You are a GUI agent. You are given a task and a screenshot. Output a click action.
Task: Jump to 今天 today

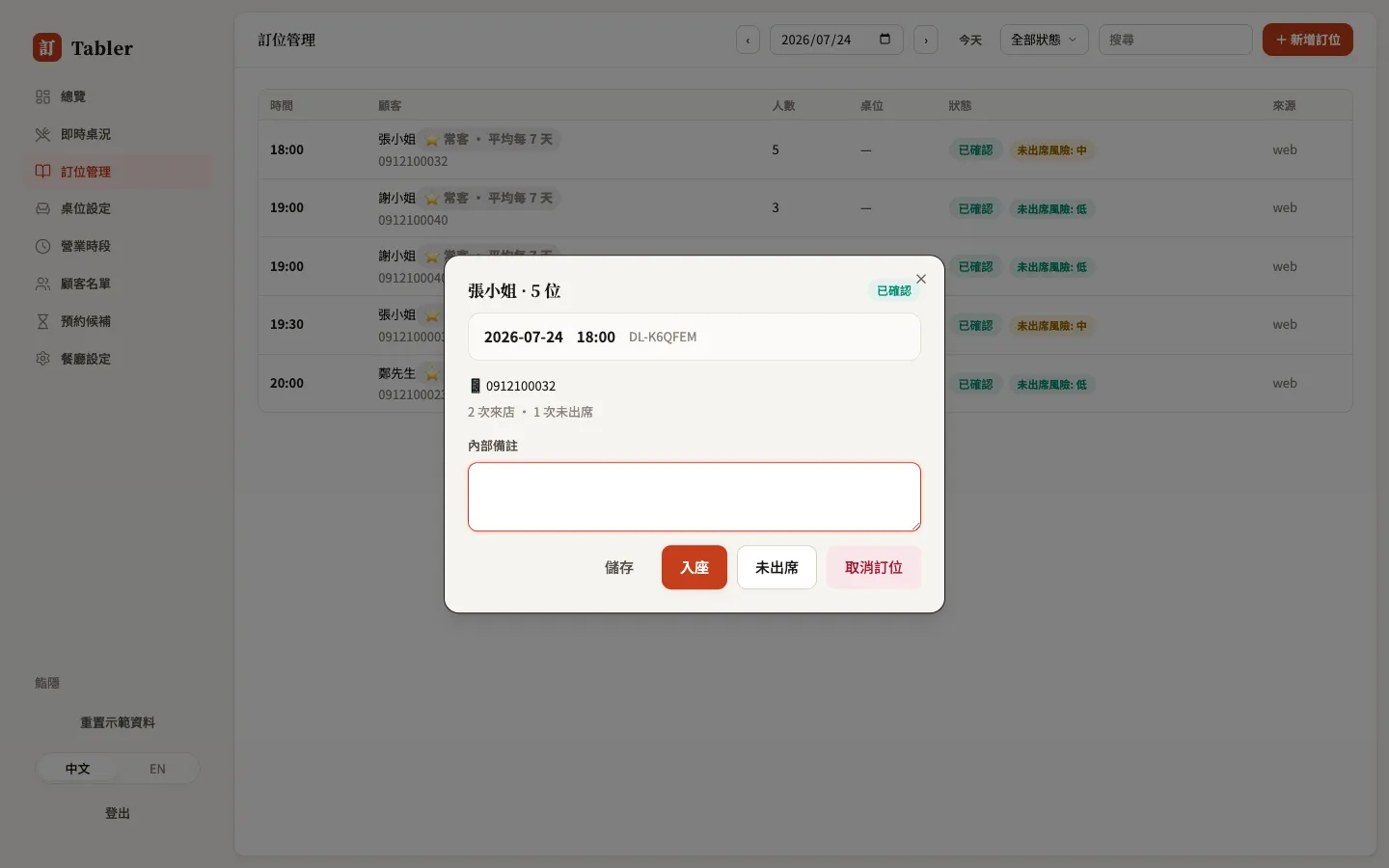click(x=970, y=40)
